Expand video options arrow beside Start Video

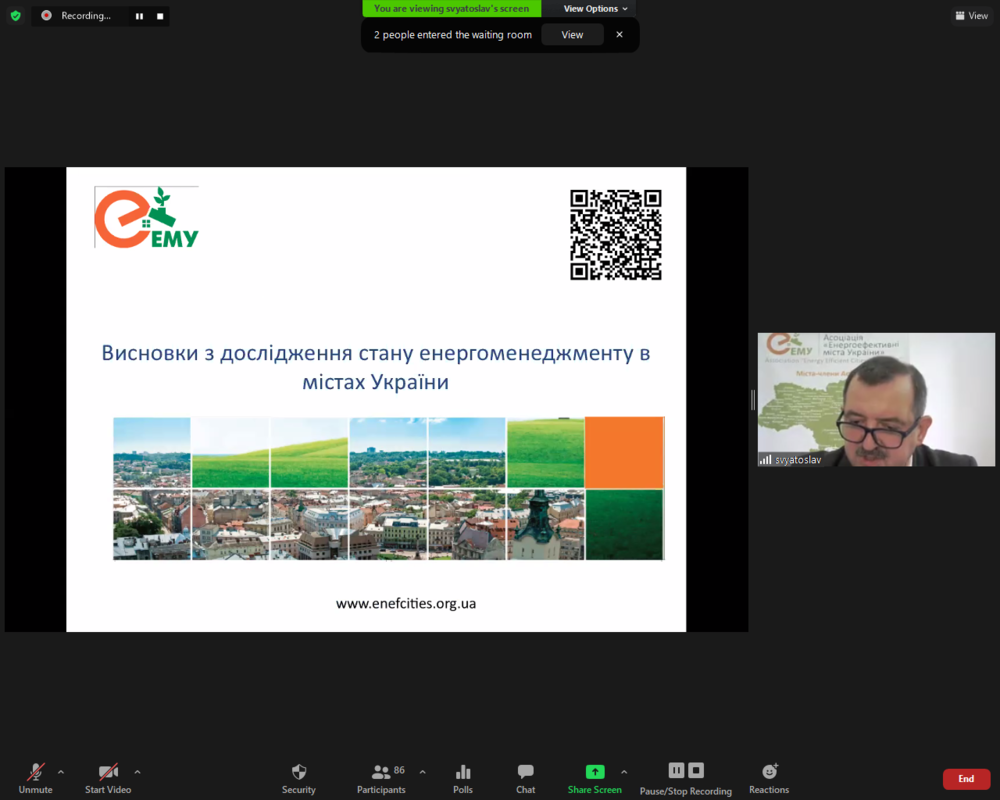(137, 772)
